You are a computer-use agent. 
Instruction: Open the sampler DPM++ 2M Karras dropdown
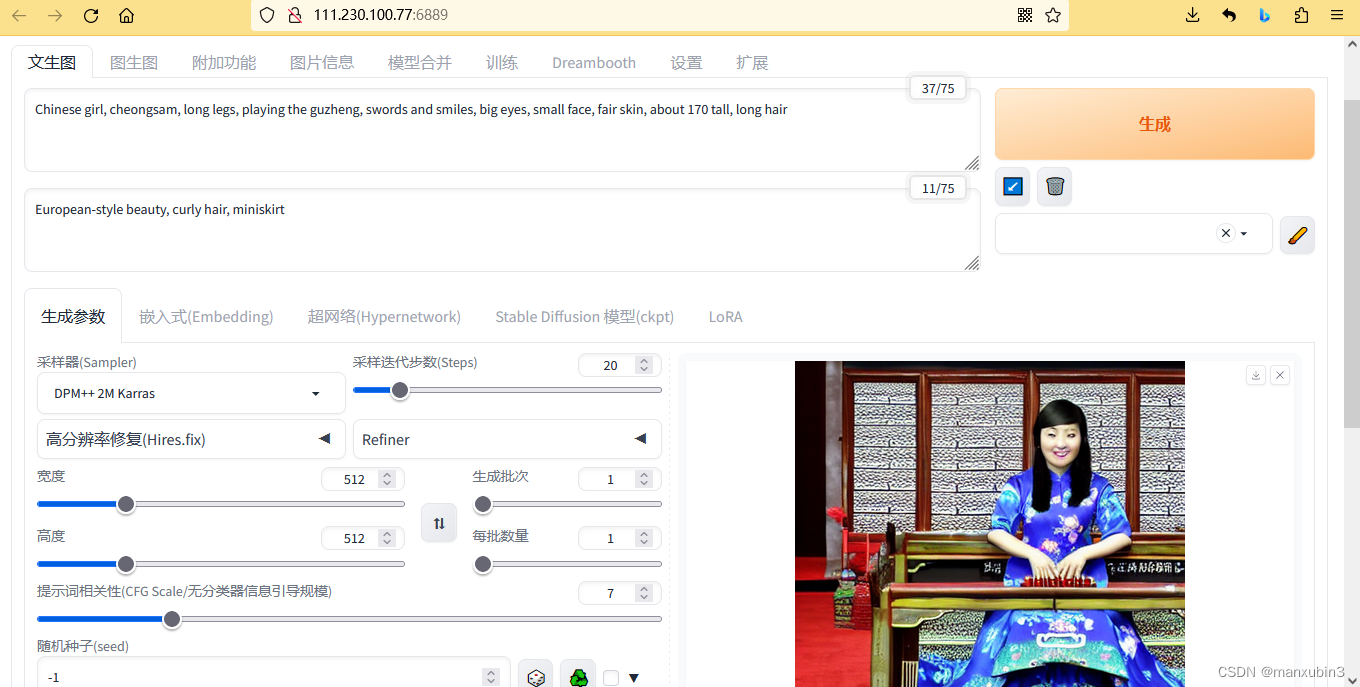(x=191, y=393)
